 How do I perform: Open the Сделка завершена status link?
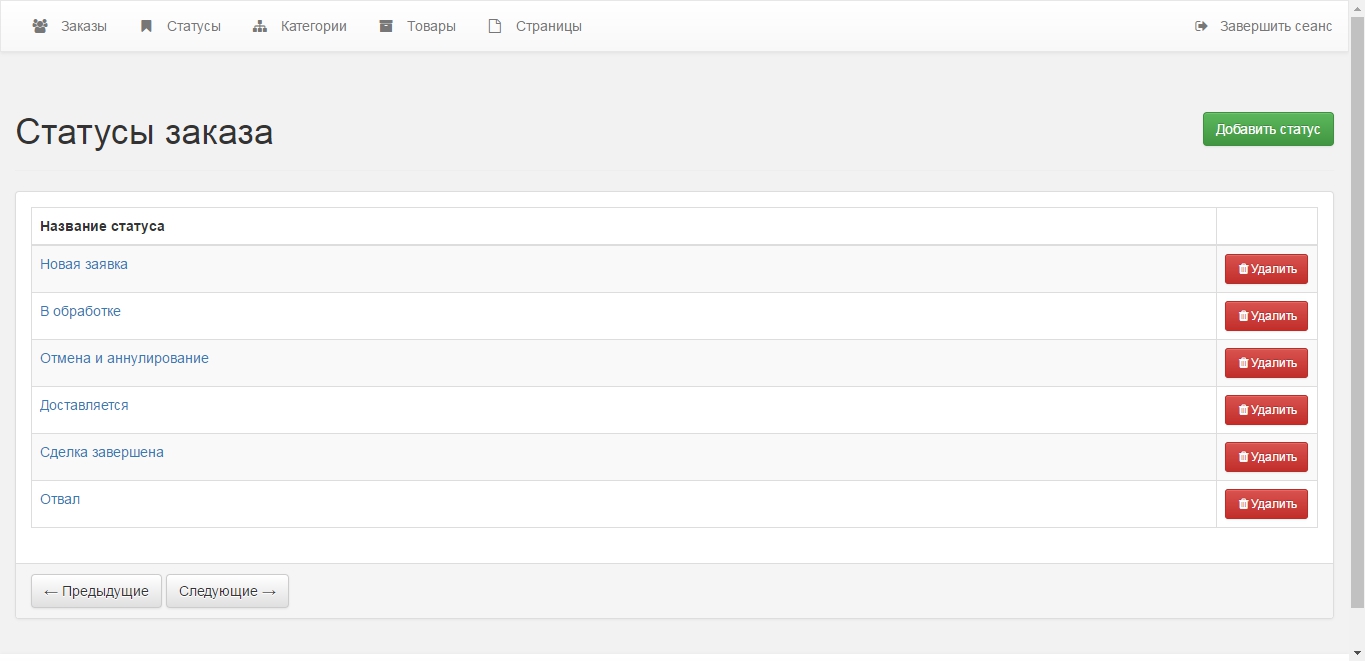pos(102,452)
